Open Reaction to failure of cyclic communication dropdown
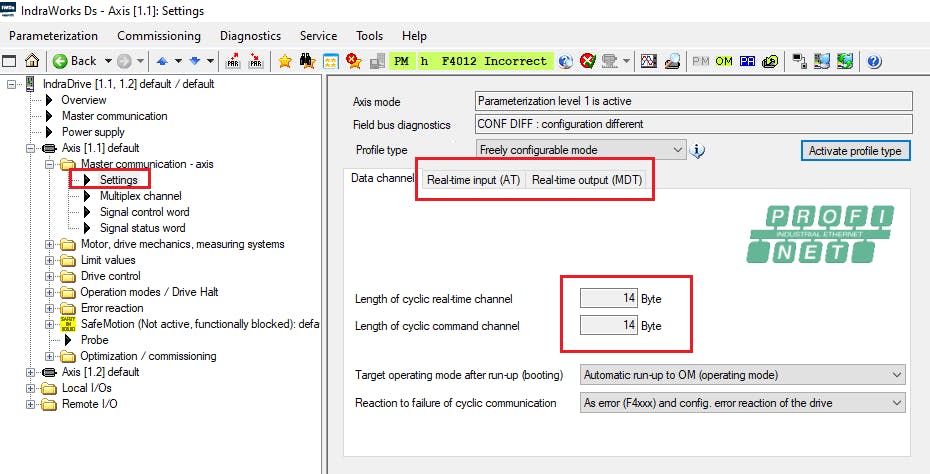 [895, 403]
